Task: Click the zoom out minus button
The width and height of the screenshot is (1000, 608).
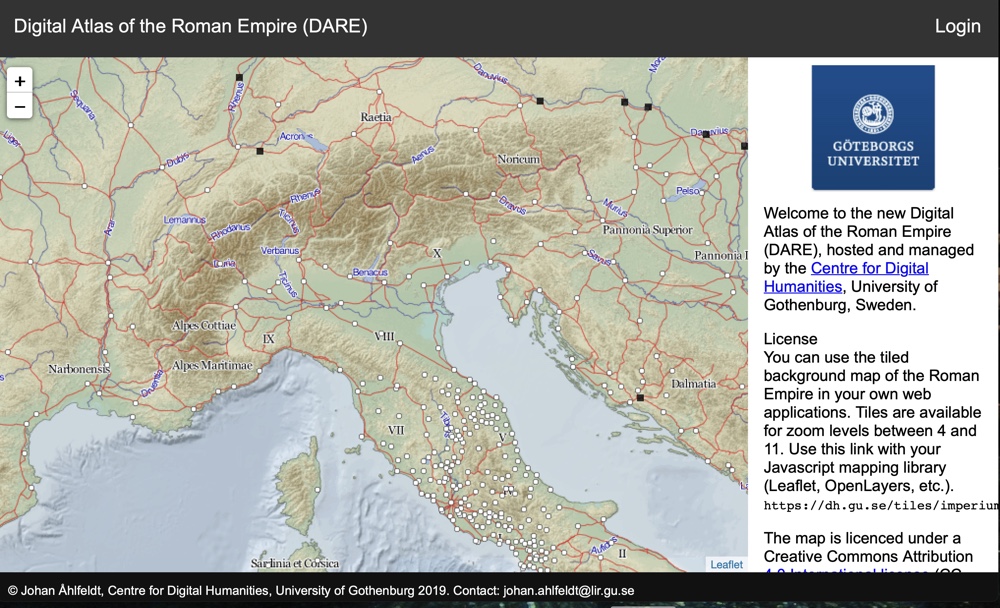Action: tap(20, 106)
